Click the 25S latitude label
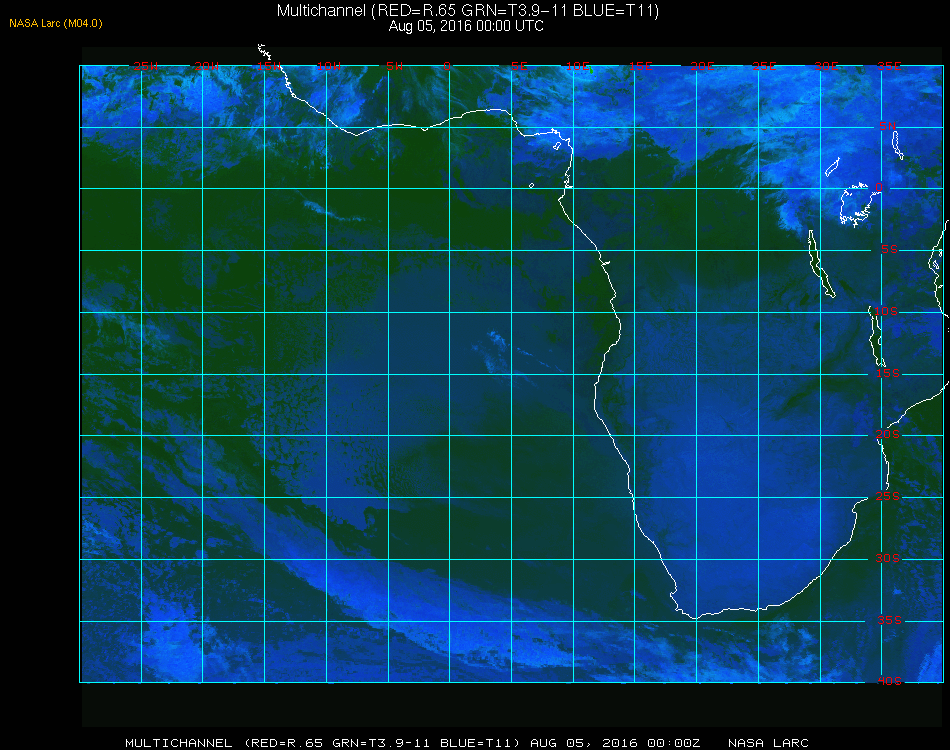Screen dimensions: 950x750 (x=888, y=496)
